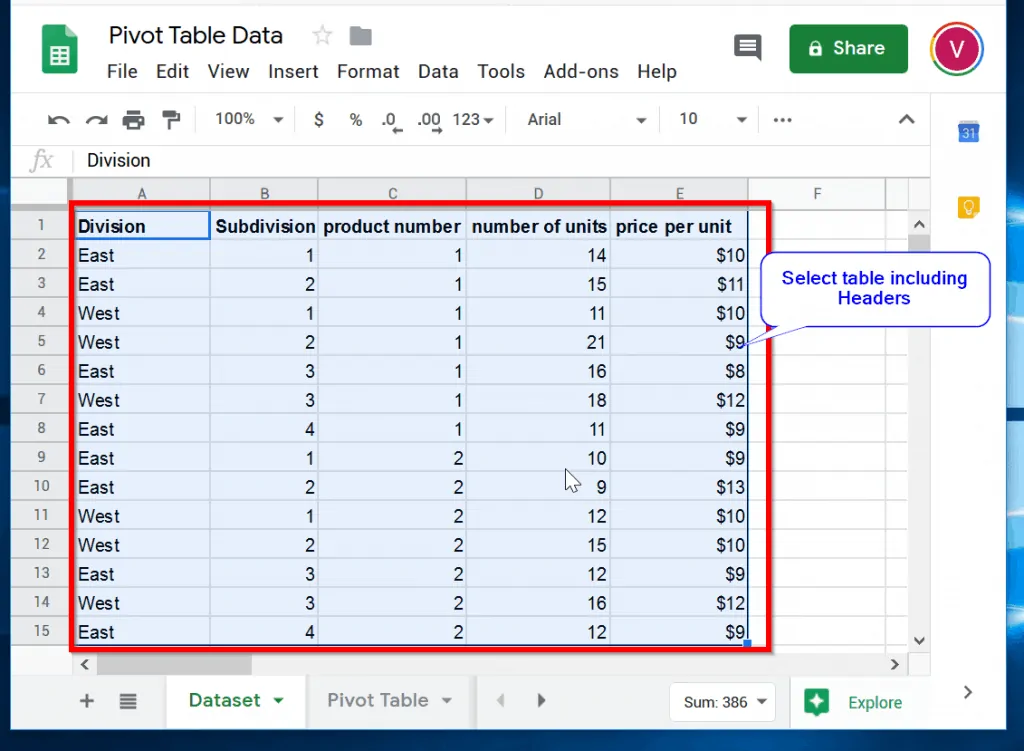Screen dimensions: 1024x751
Task: Select cell F1 in the spreadsheet
Action: pyautogui.click(x=817, y=225)
